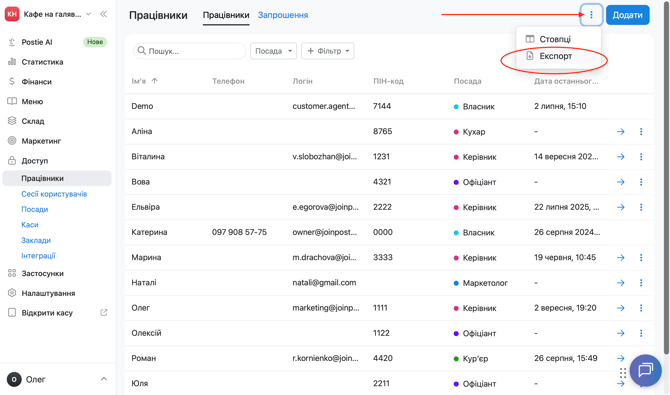
Task: Open the arrow for employee Наталі
Action: point(621,283)
